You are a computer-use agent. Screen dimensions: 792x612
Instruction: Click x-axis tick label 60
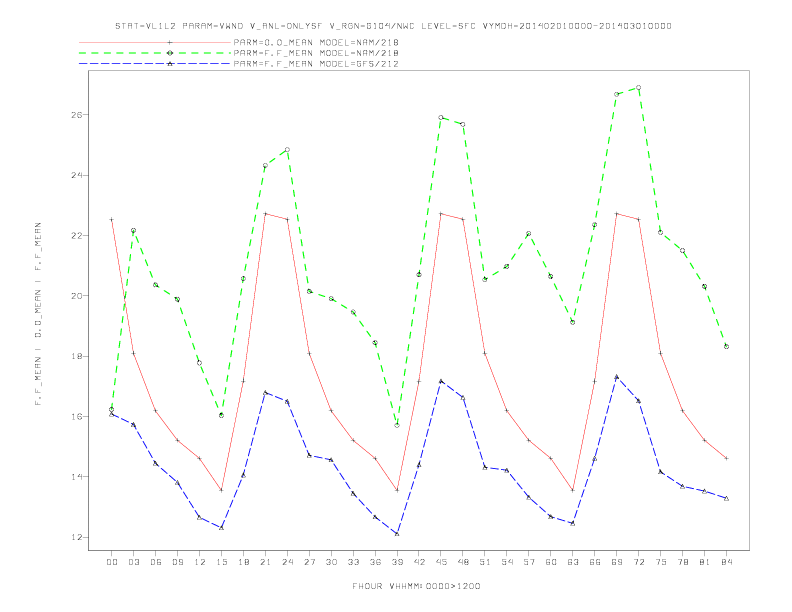pyautogui.click(x=551, y=562)
